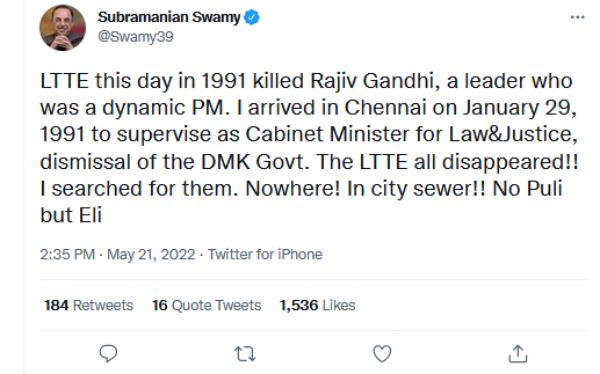
Task: Click the May 21, 2022 date
Action: [151, 254]
